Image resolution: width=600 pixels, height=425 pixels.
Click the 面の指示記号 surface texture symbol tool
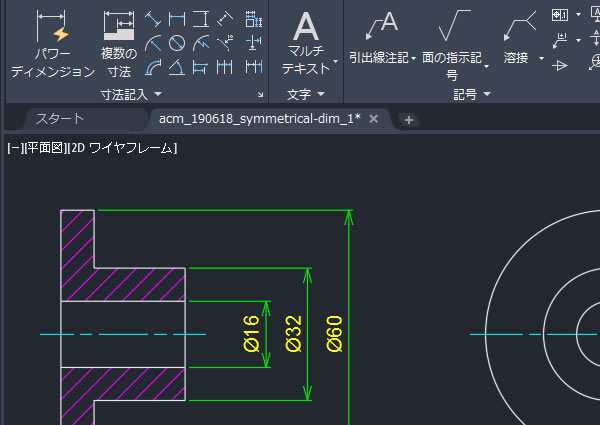pyautogui.click(x=452, y=45)
